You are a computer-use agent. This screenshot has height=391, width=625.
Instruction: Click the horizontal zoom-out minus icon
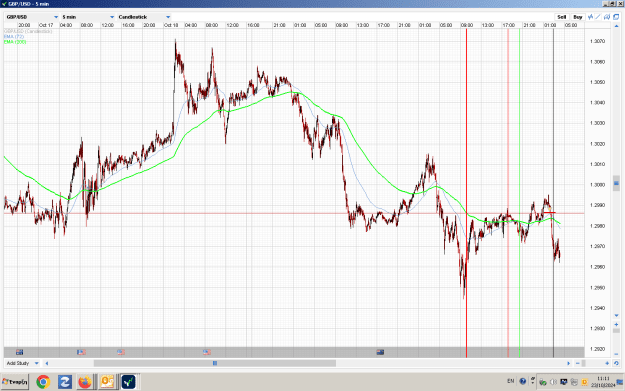pos(578,363)
